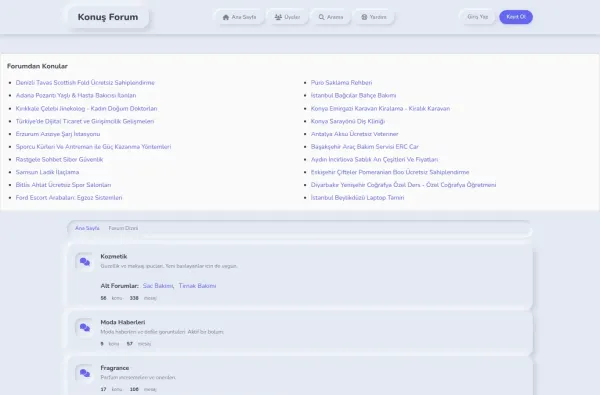Click the Konuş Forum logo
This screenshot has width=600, height=395.
click(x=108, y=17)
